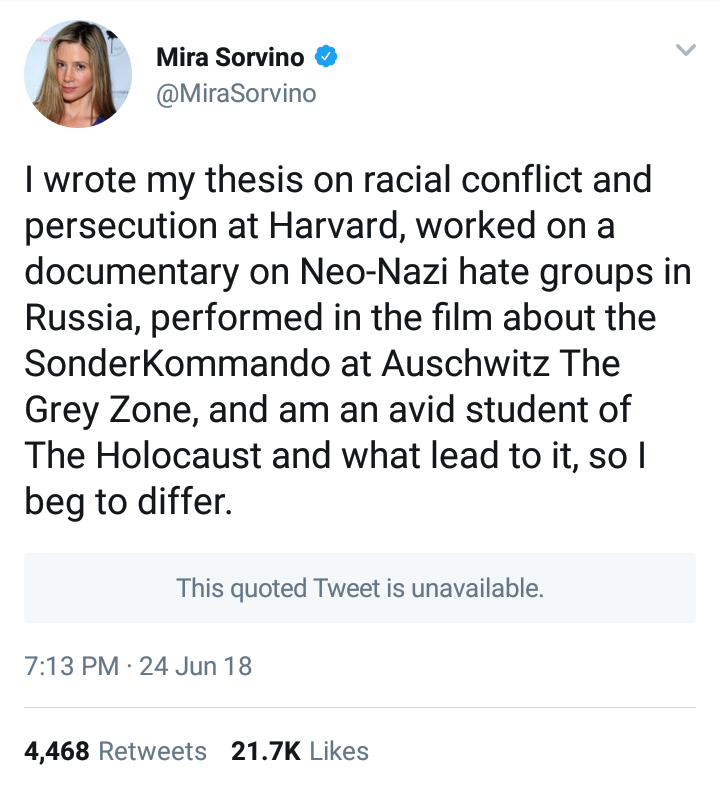This screenshot has height=795, width=720.
Task: View the Likes label list
Action: (339, 751)
